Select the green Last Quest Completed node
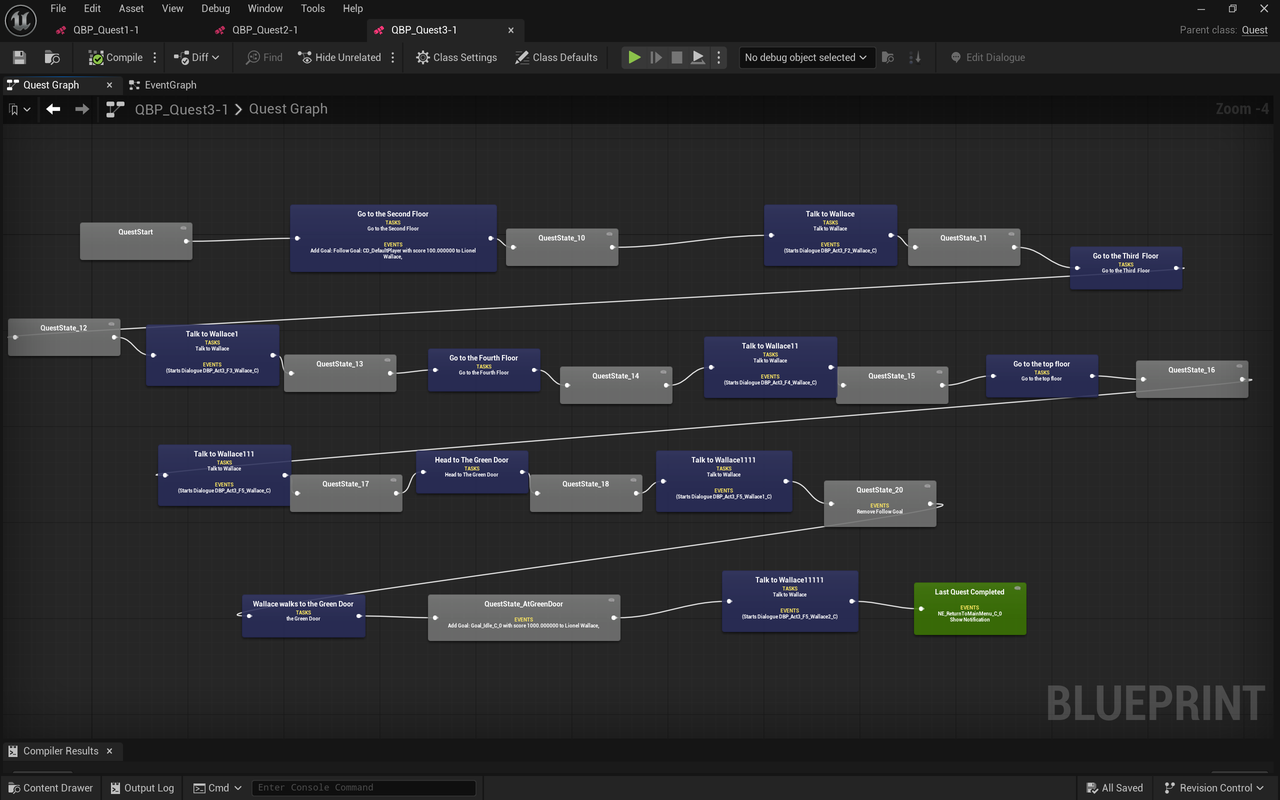Image resolution: width=1280 pixels, height=800 pixels. click(970, 608)
